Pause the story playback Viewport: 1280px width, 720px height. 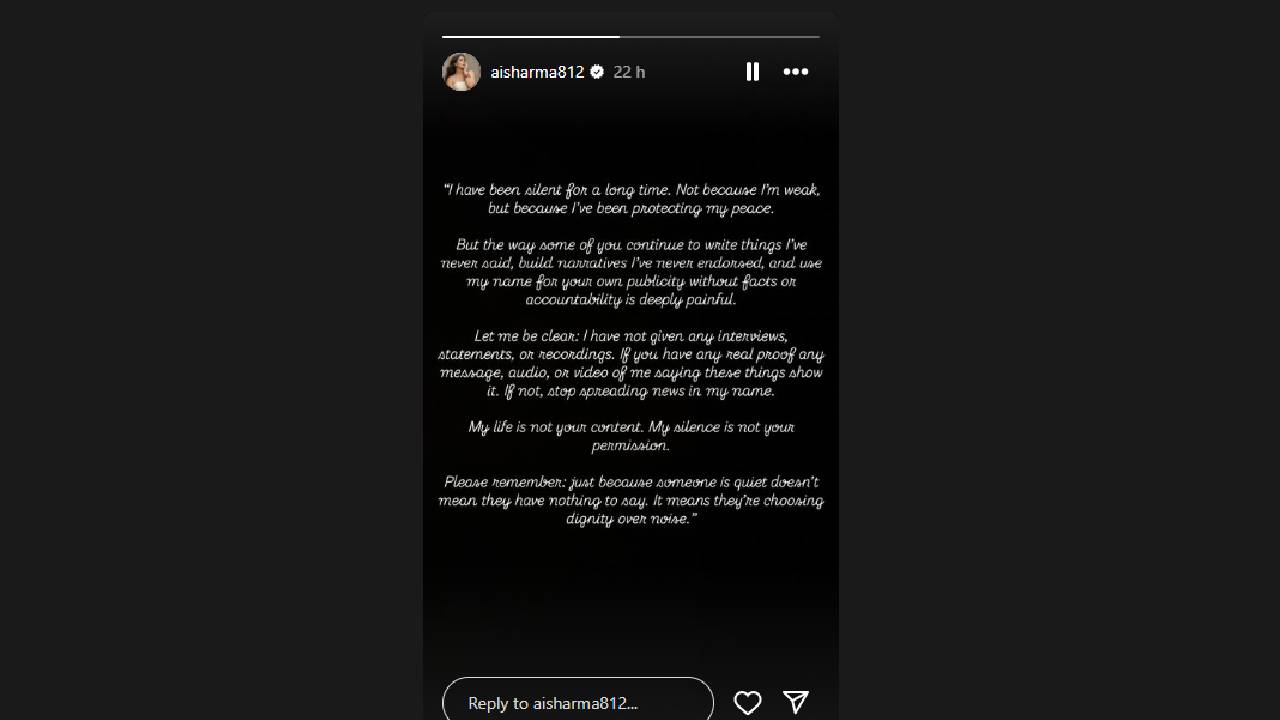click(x=752, y=71)
